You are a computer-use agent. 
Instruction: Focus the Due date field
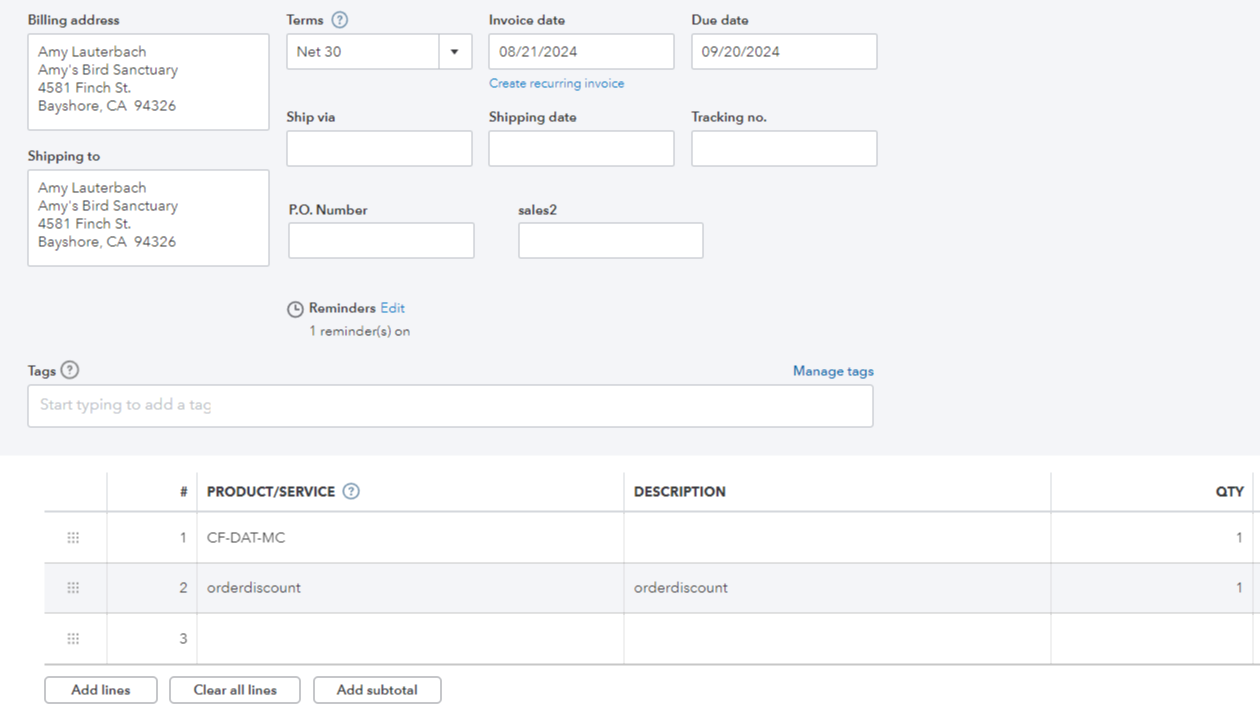click(x=783, y=52)
